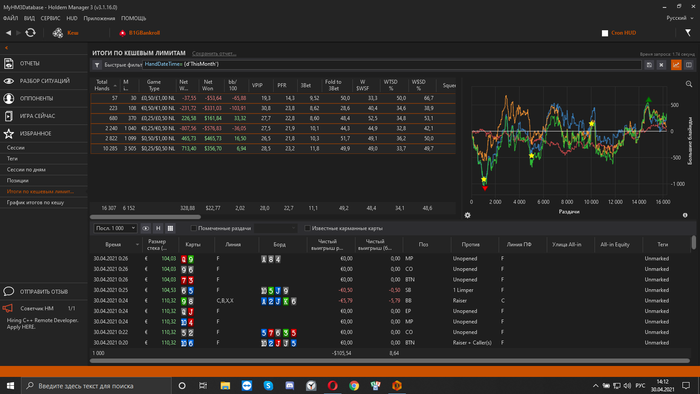Toggle the graph view orange chart icon
700x394 pixels.
(676, 65)
